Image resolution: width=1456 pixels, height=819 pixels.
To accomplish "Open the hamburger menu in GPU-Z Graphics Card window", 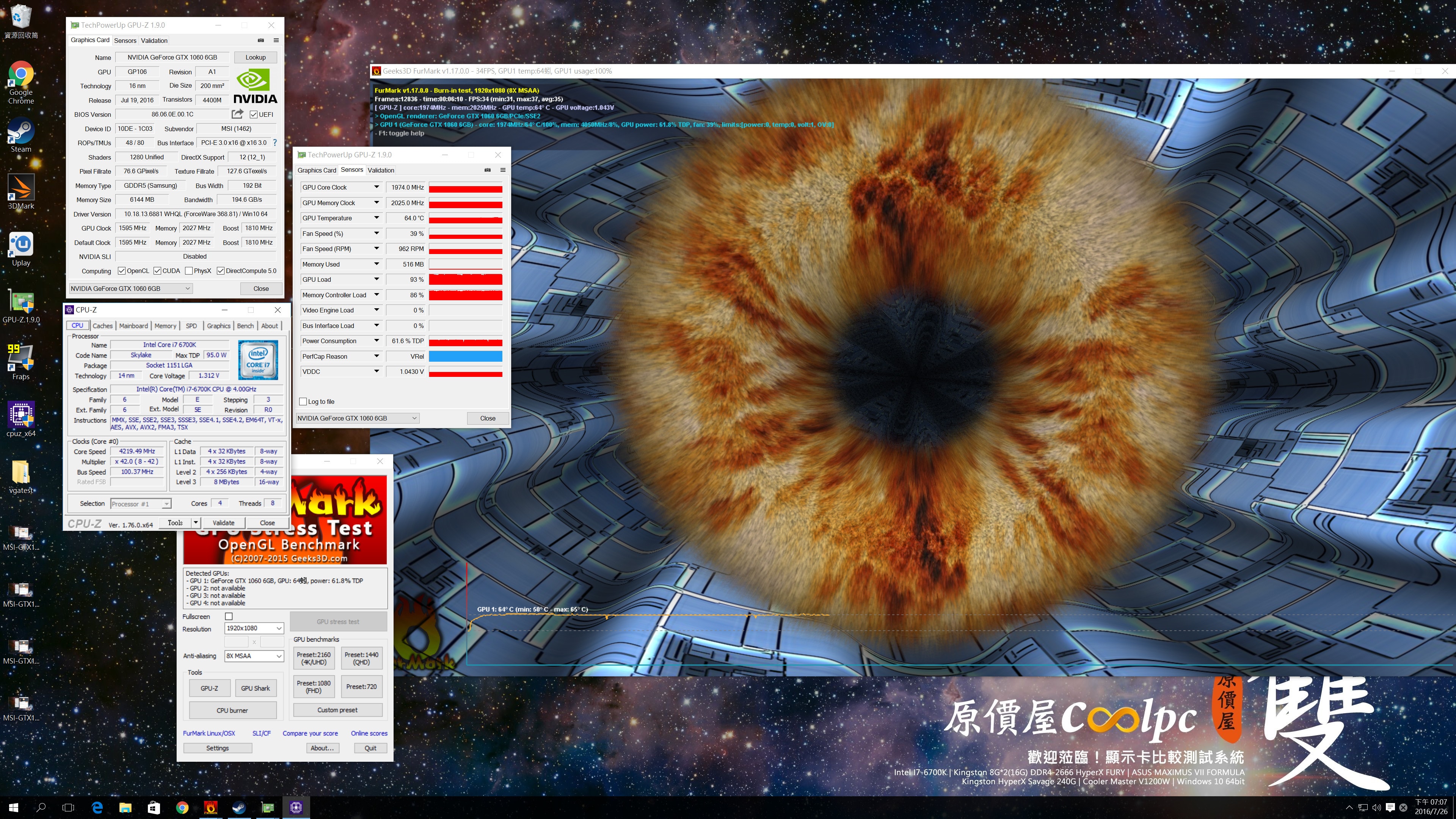I will tap(276, 40).
